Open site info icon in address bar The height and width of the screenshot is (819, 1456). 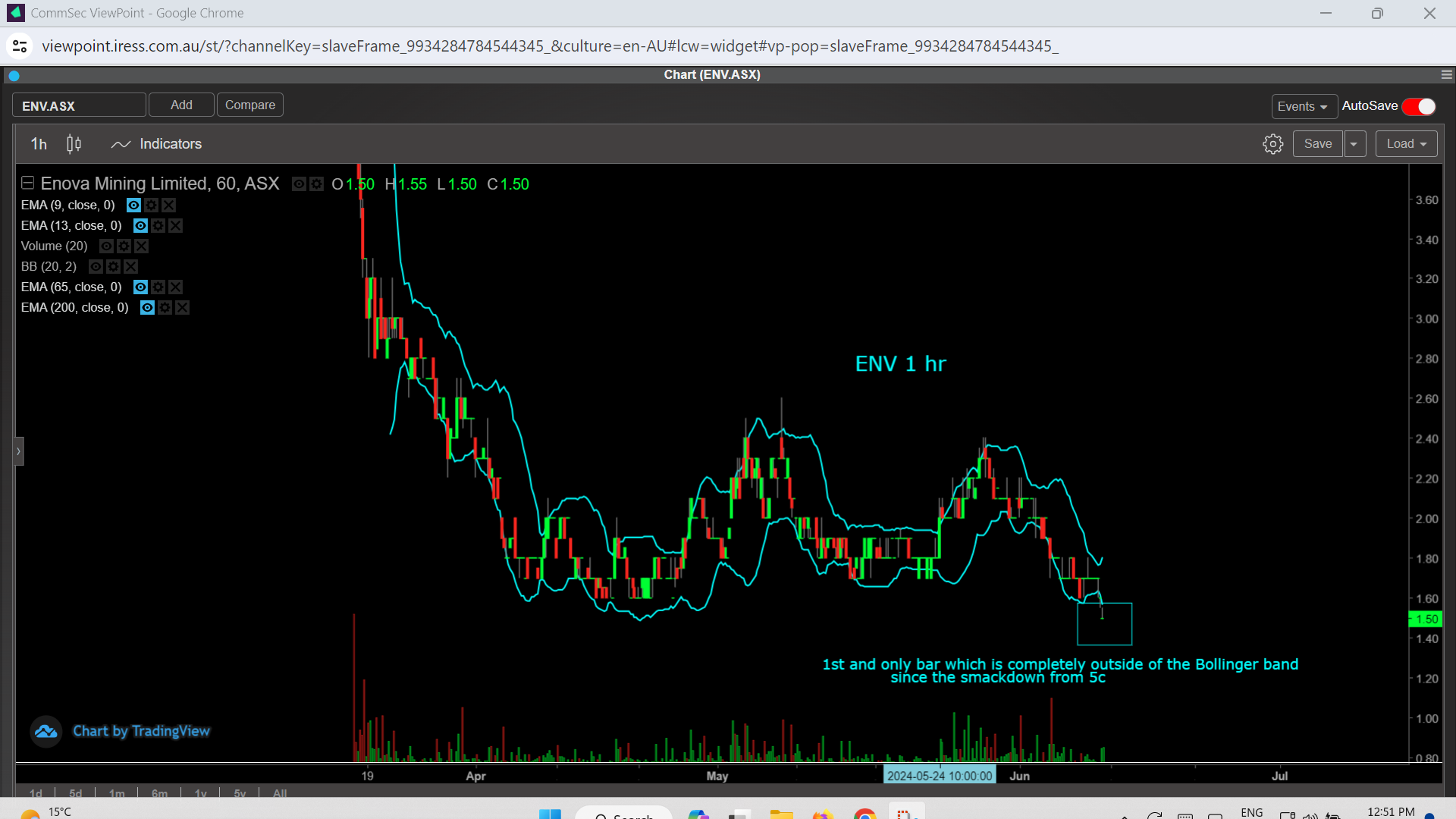click(x=20, y=46)
